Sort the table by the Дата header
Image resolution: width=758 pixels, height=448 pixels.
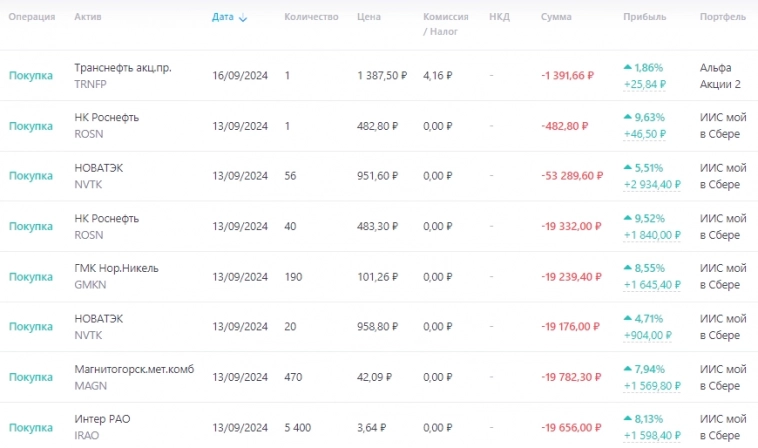click(223, 18)
